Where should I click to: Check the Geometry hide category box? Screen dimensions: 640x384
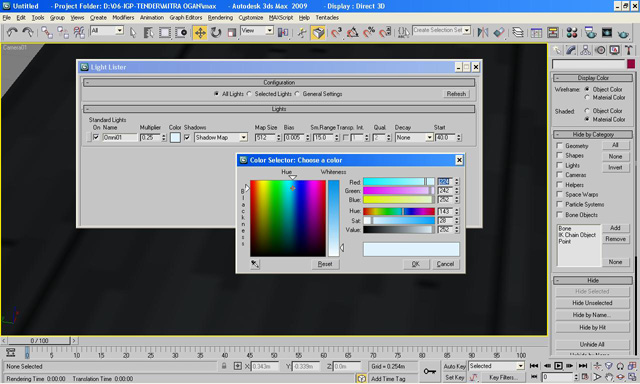pos(560,146)
